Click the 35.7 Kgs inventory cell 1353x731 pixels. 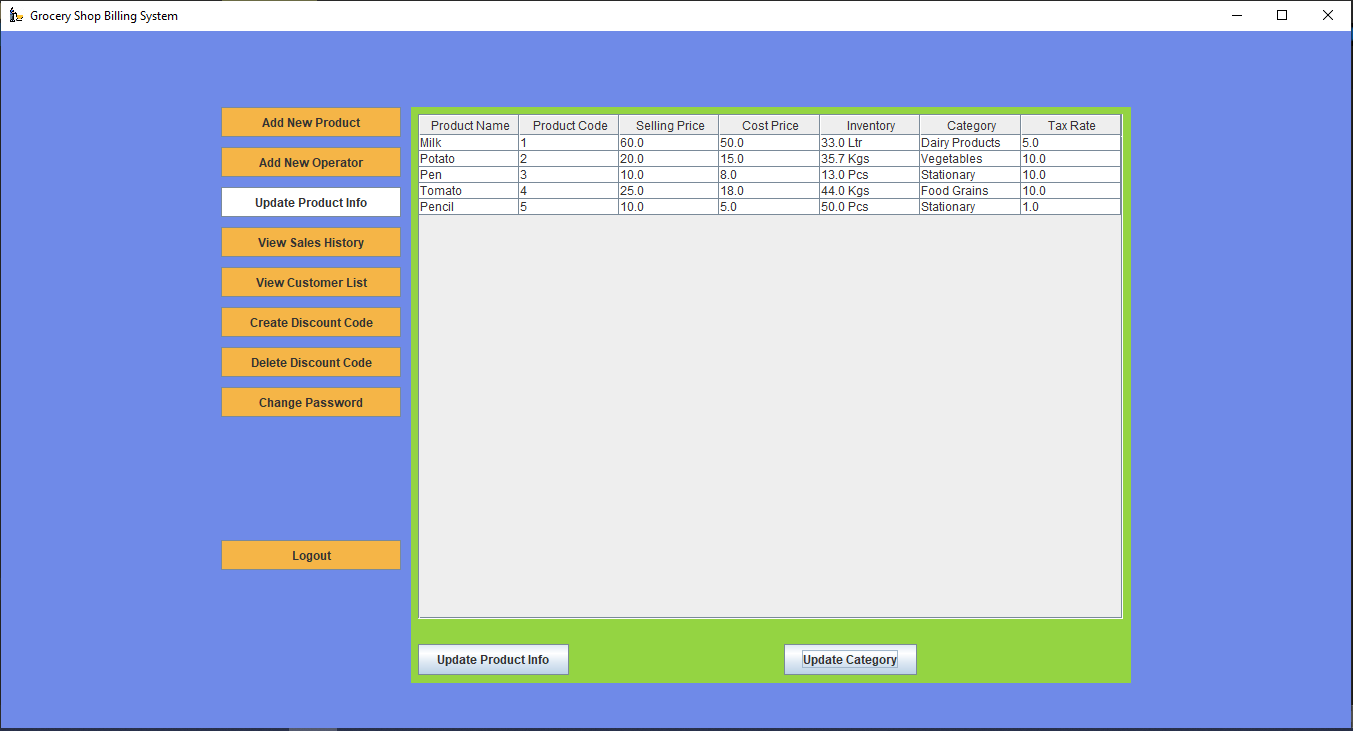[x=870, y=159]
